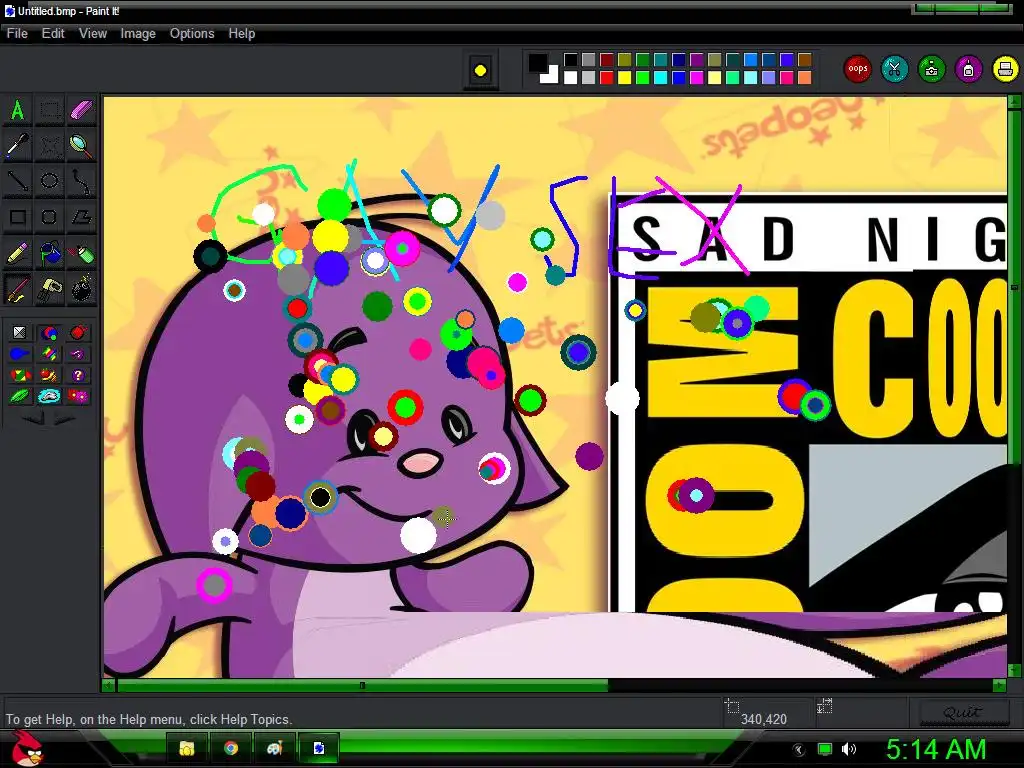Open the Help menu
The image size is (1024, 768).
[x=242, y=33]
